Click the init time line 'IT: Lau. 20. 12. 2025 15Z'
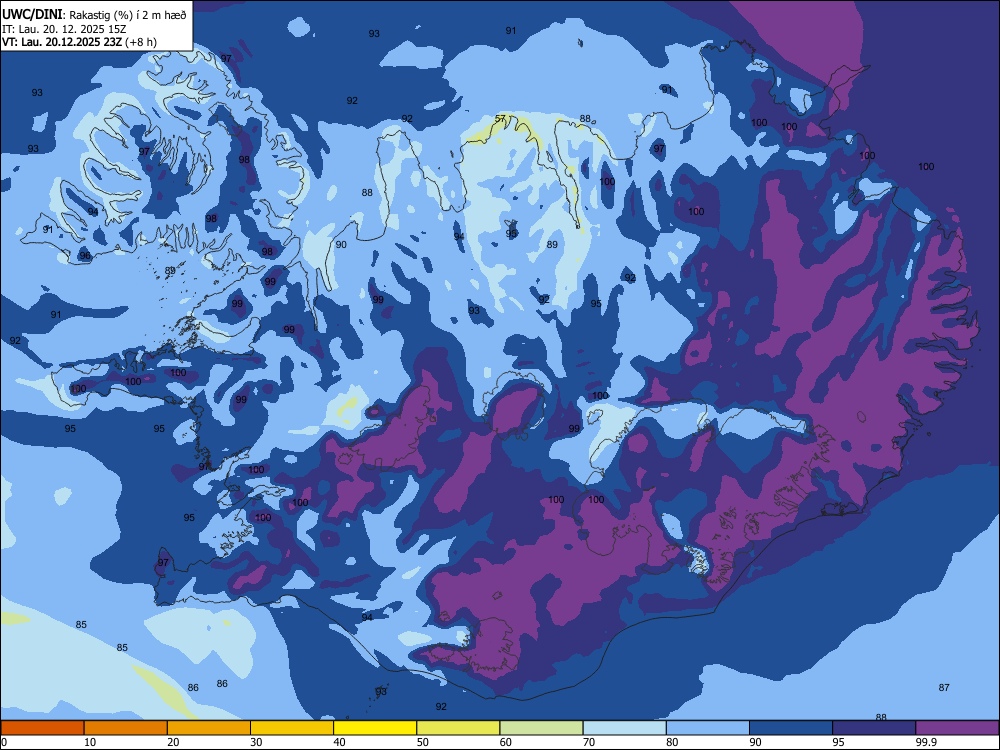 pyautogui.click(x=64, y=29)
